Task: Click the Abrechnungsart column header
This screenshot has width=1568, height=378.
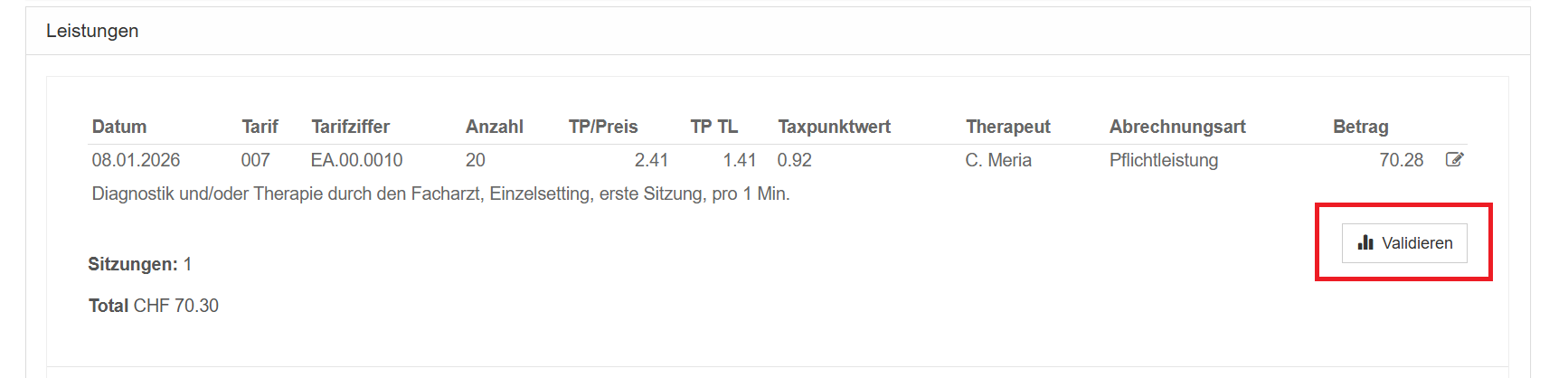Action: tap(1176, 127)
